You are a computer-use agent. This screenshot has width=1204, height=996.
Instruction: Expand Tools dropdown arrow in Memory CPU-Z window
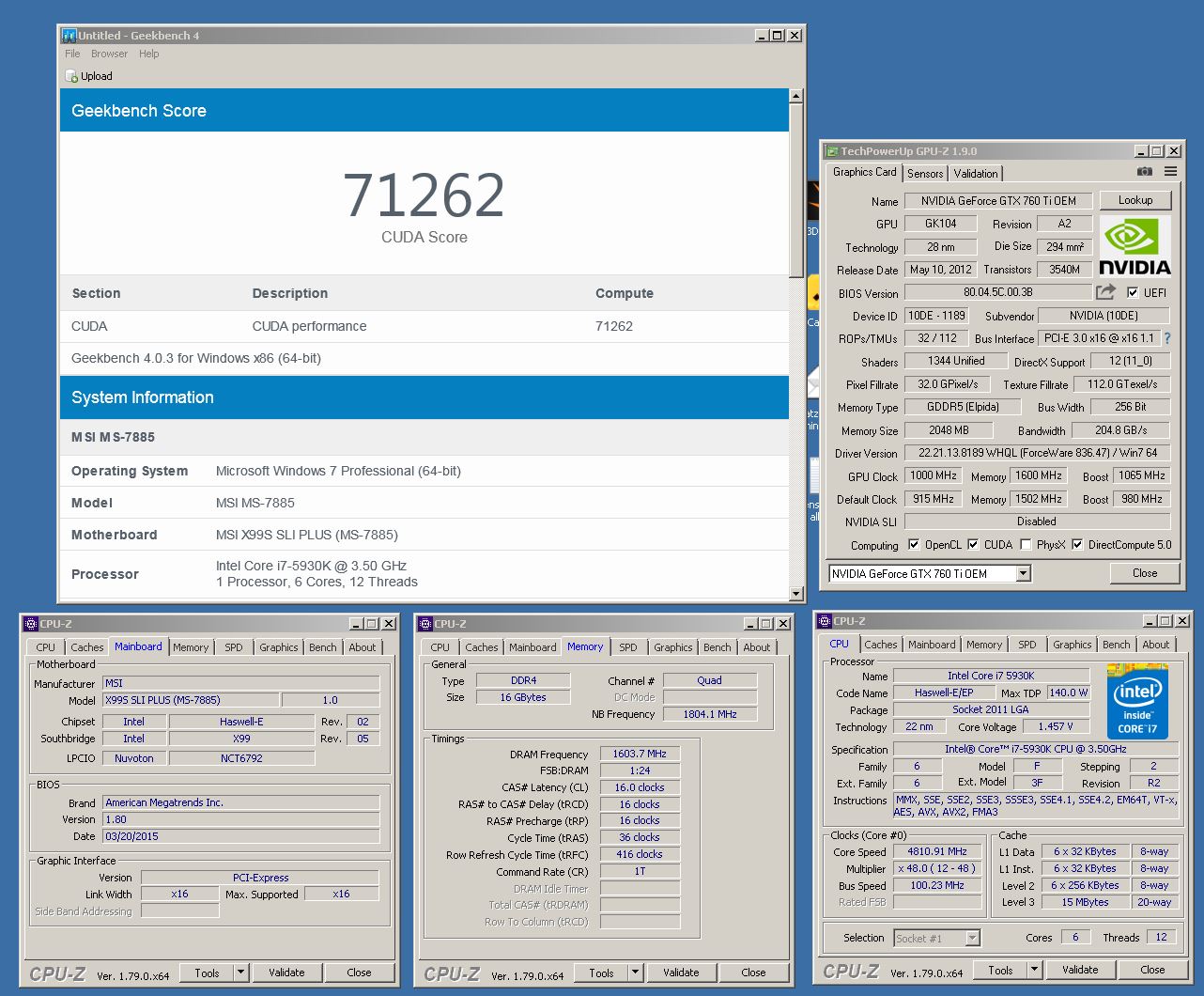tap(636, 973)
